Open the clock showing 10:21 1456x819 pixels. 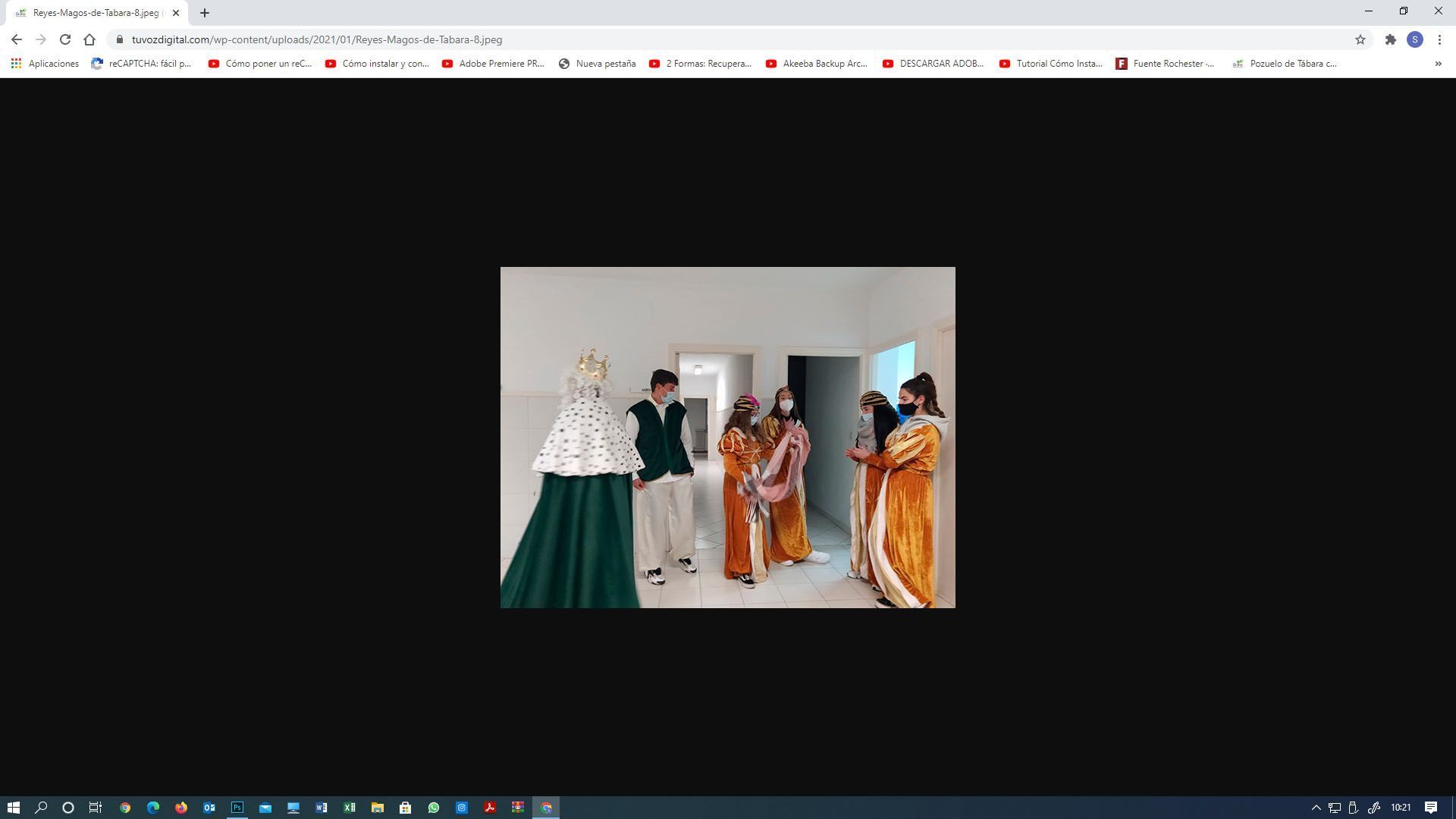(1401, 808)
